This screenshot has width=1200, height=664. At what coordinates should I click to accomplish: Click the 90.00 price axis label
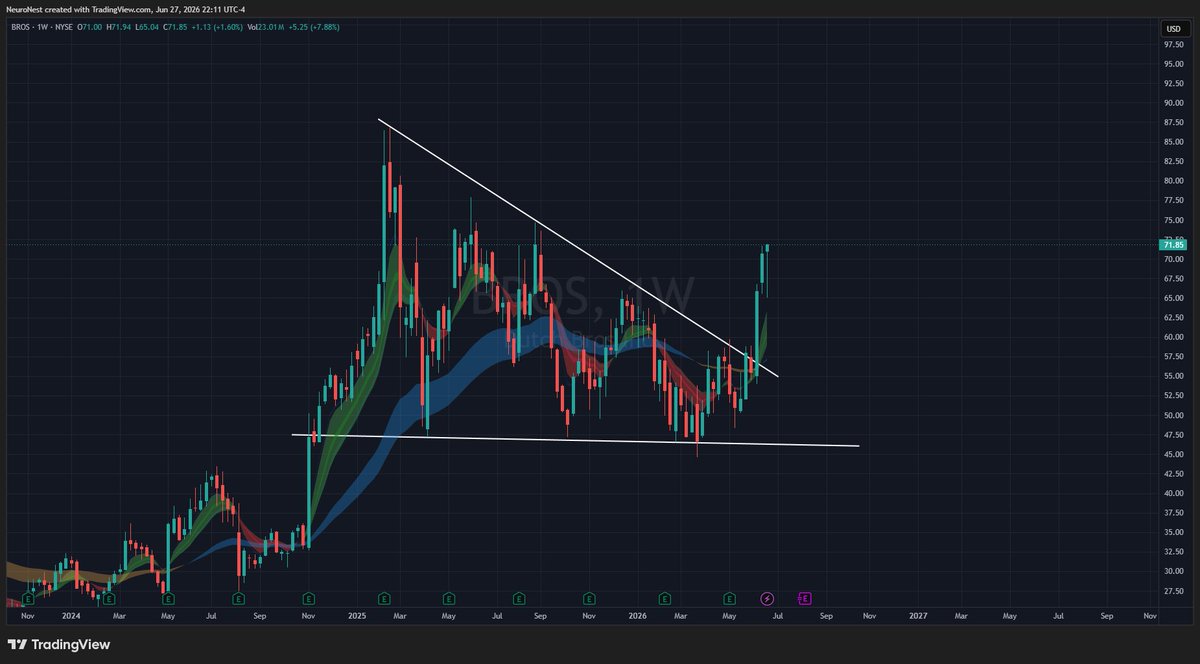1172,103
